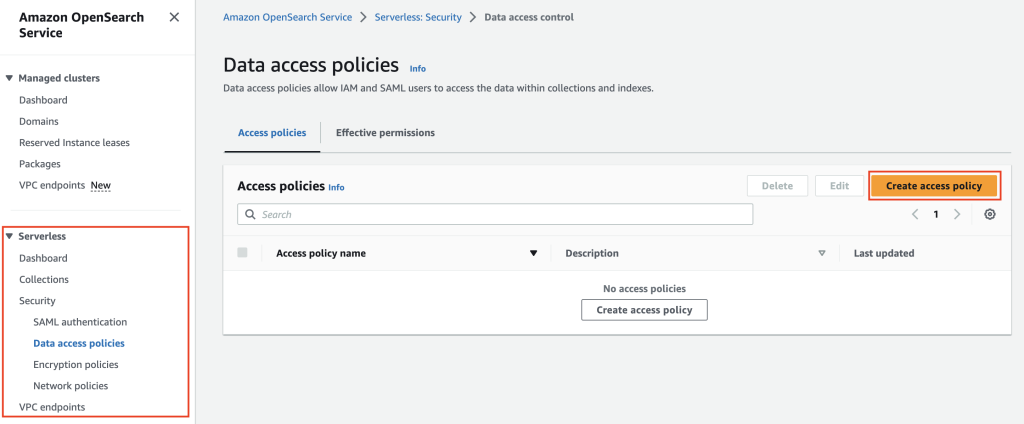Focus the access policies search field
1024x424 pixels.
point(500,214)
